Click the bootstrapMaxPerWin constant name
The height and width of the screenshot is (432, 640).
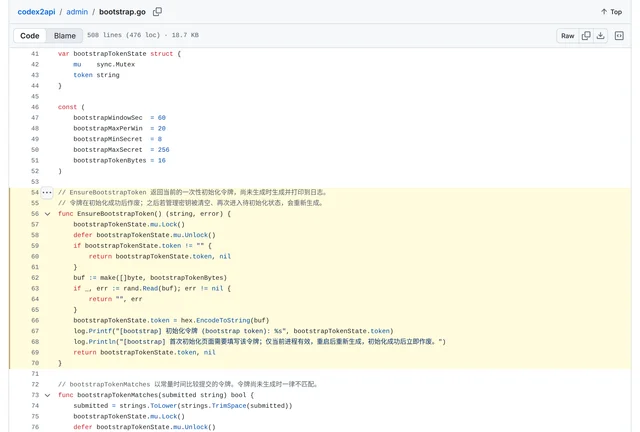click(108, 128)
